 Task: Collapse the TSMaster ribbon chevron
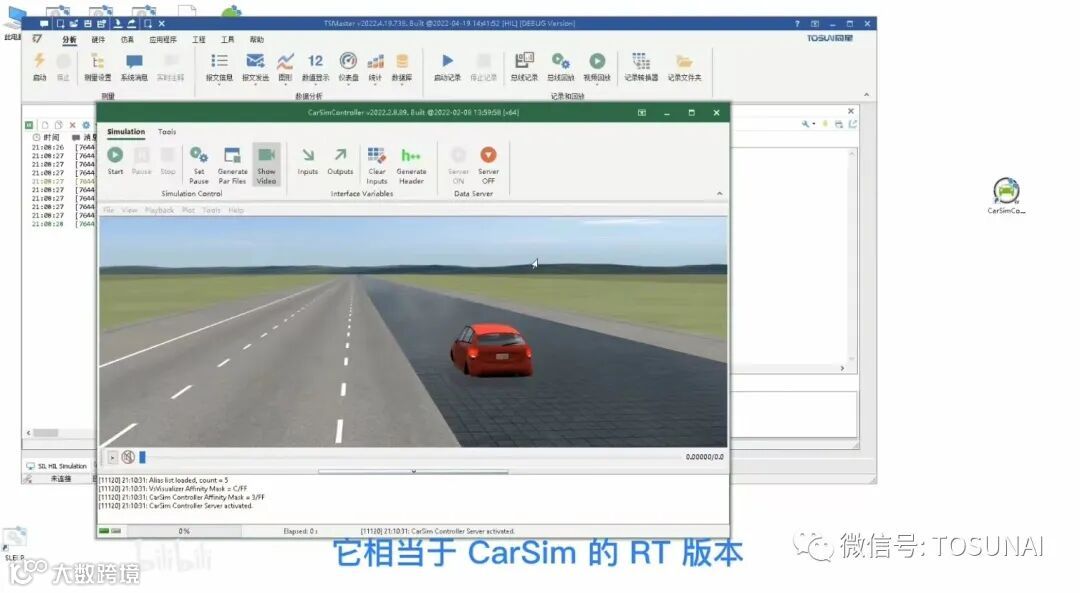pos(866,94)
